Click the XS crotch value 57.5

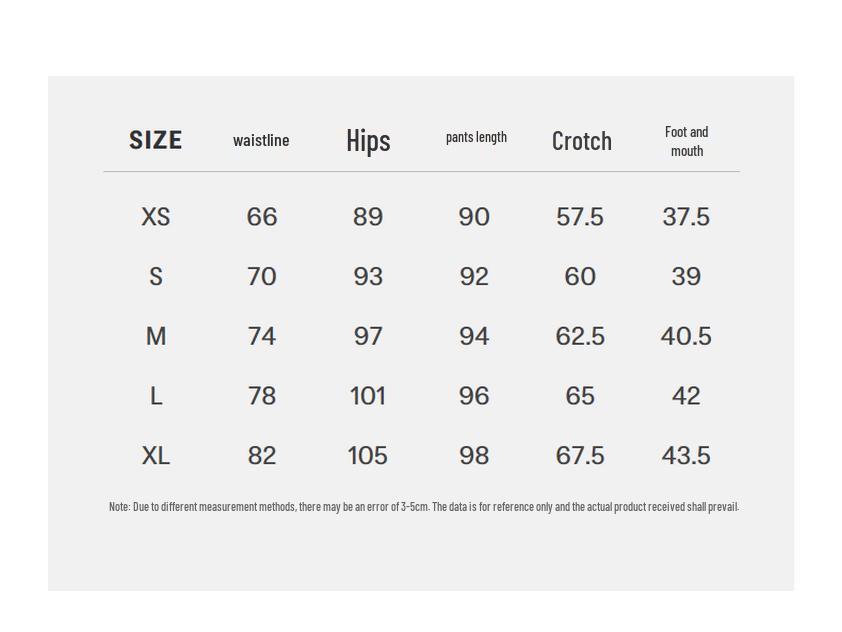pyautogui.click(x=580, y=217)
